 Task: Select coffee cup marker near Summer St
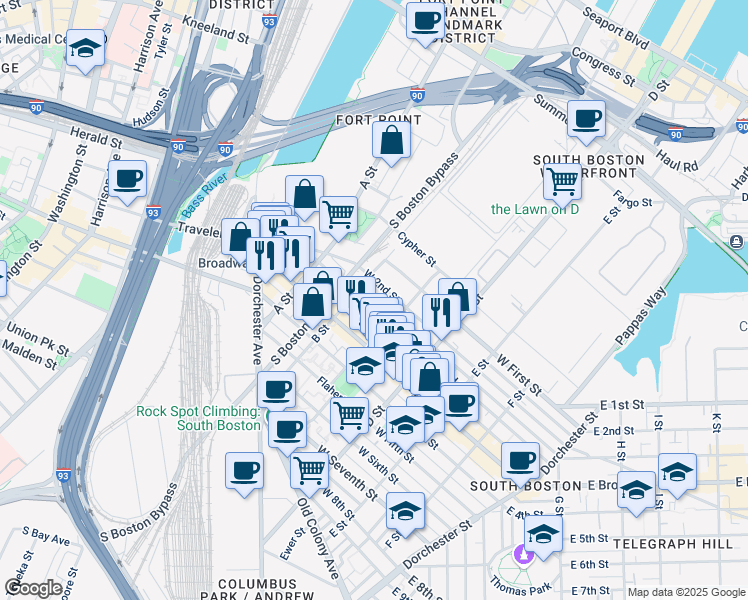(x=586, y=118)
